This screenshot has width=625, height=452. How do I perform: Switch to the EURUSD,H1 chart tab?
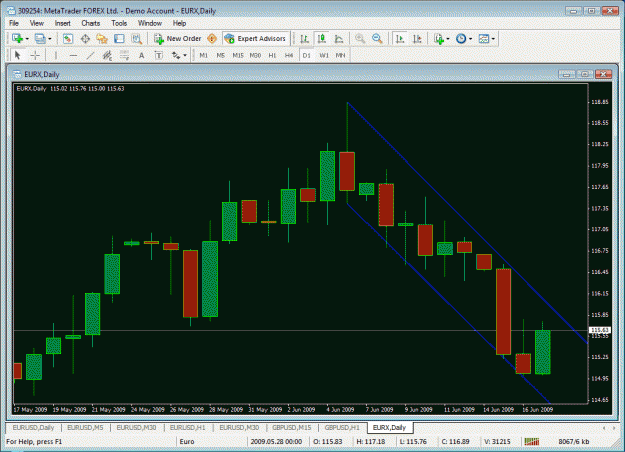pos(187,428)
